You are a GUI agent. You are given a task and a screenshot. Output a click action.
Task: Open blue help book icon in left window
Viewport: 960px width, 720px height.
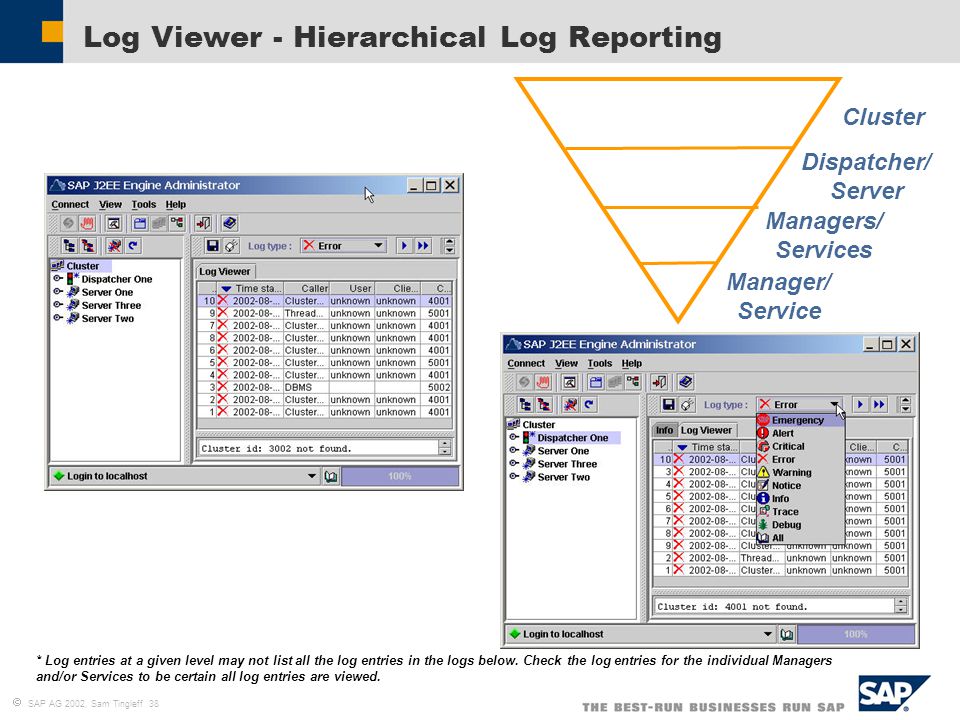click(x=230, y=223)
